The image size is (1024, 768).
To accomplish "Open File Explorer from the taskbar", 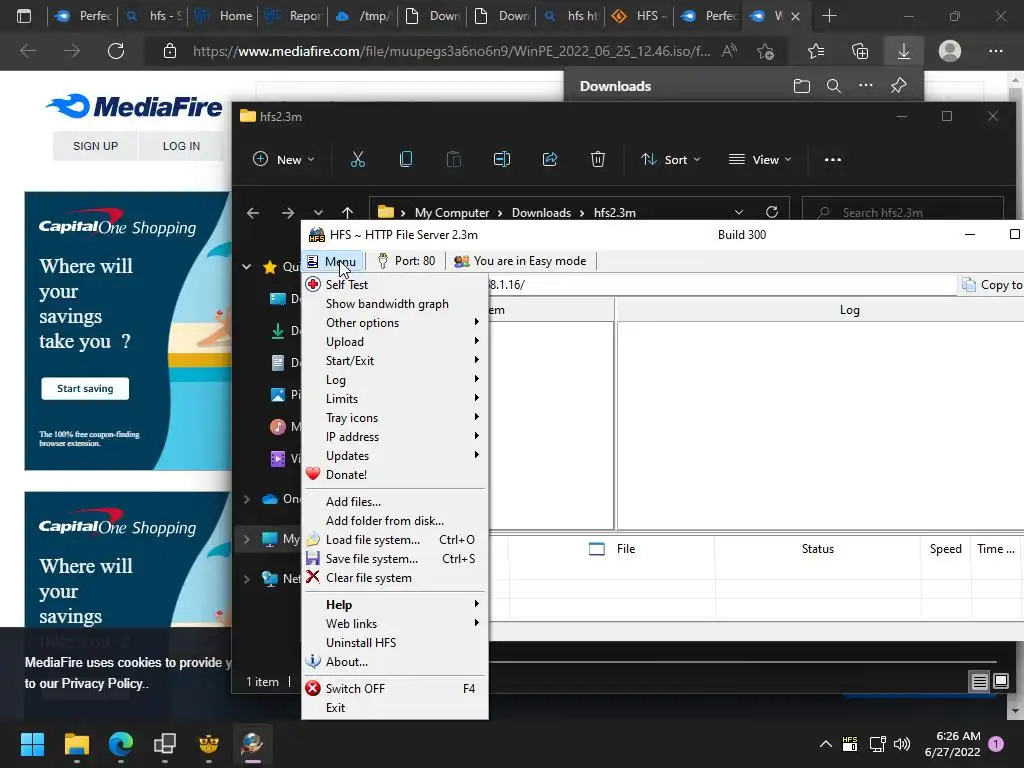I will pos(76,744).
